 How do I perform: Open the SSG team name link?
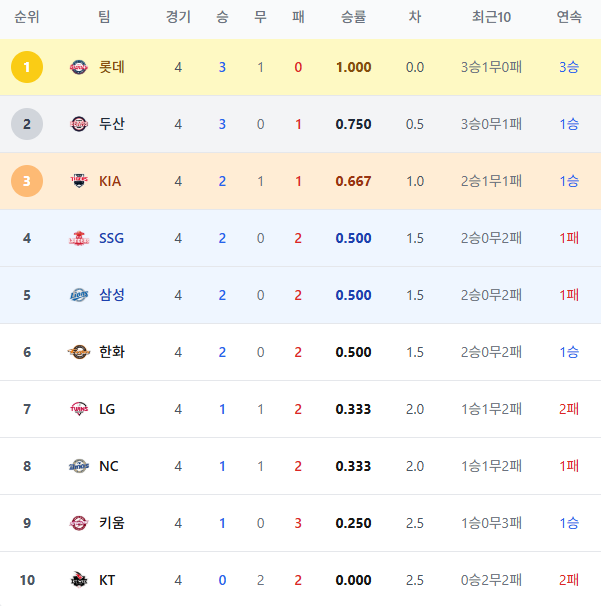pyautogui.click(x=111, y=238)
